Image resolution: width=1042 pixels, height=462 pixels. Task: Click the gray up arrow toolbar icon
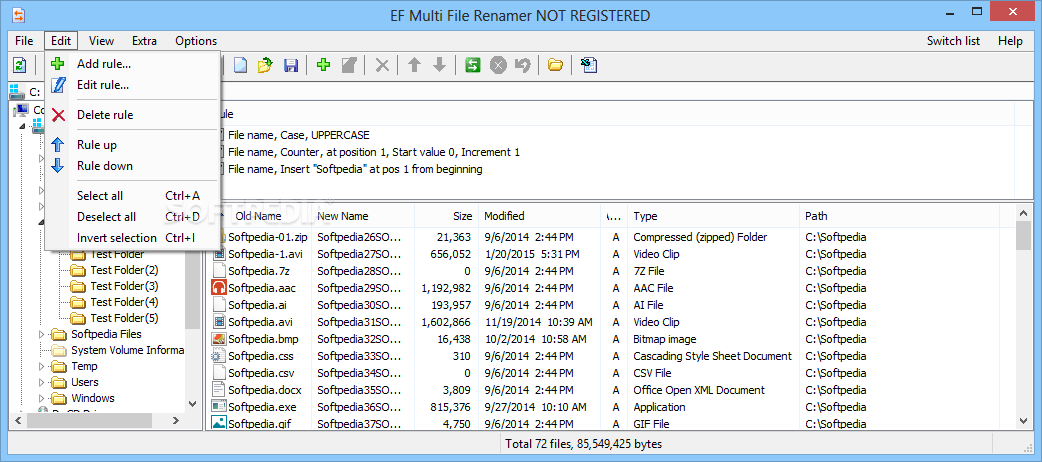coord(414,65)
